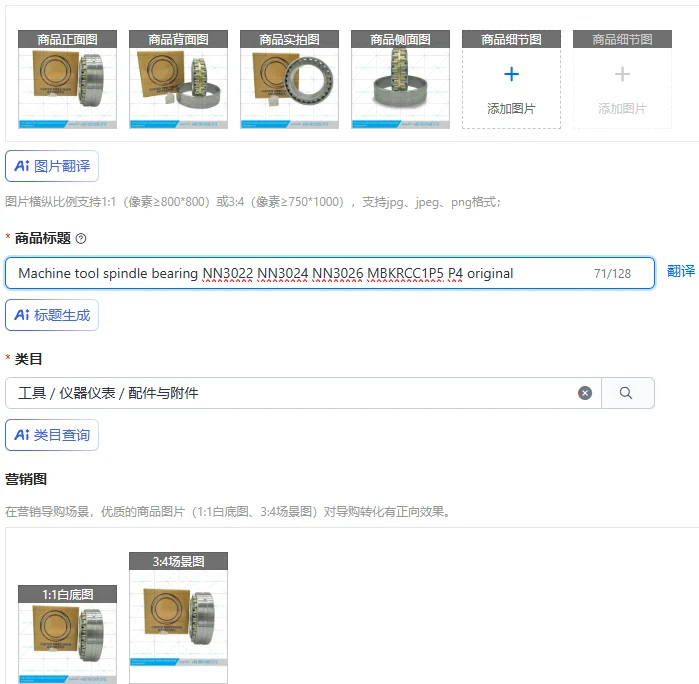This screenshot has width=699, height=684.
Task: Click the 翻译 link beside title field
Action: coord(681,271)
